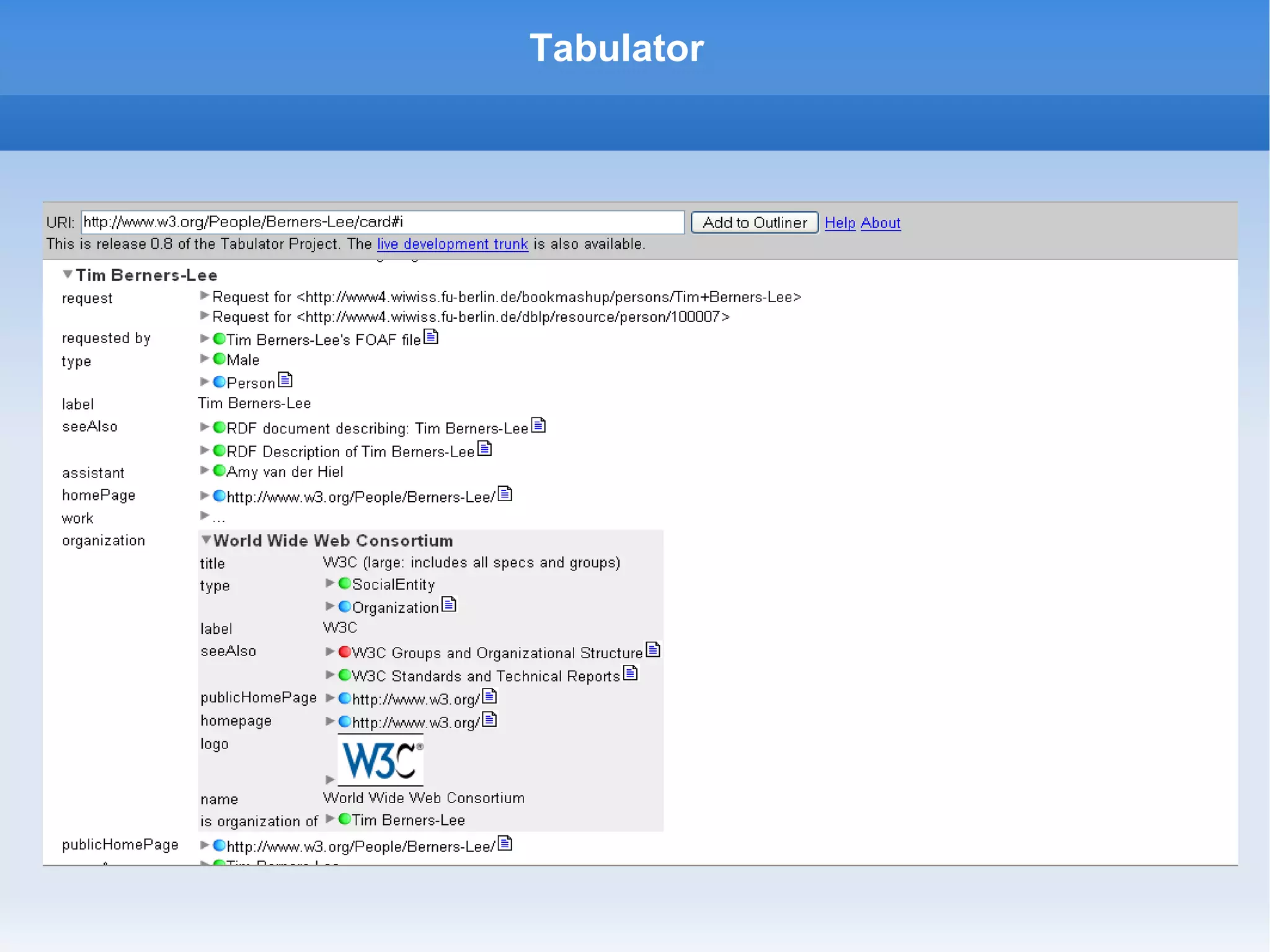Viewport: 1270px width, 952px height.
Task: Open the Help link
Action: [840, 223]
